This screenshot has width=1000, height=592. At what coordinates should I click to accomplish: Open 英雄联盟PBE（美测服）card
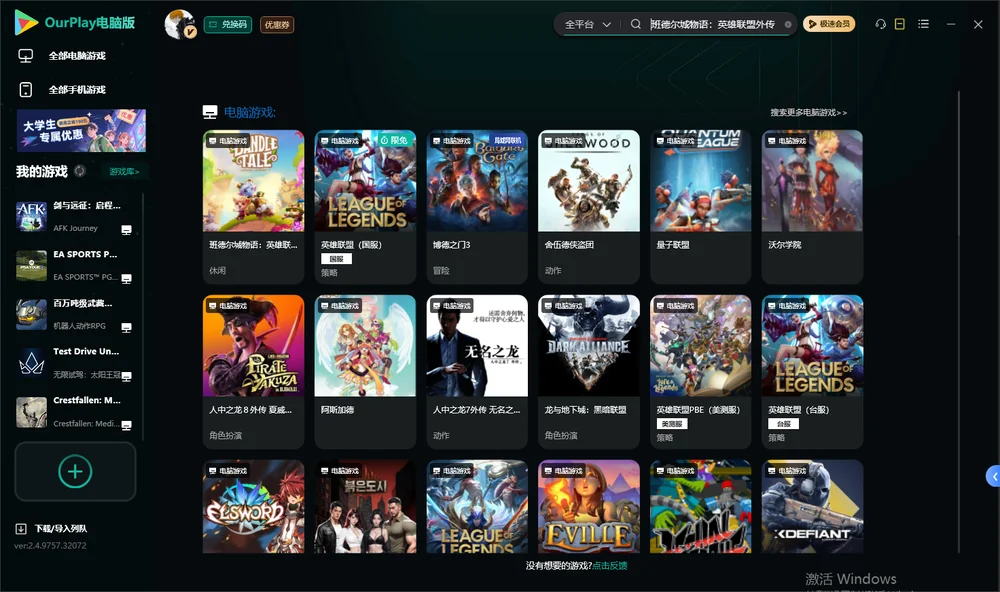point(700,371)
